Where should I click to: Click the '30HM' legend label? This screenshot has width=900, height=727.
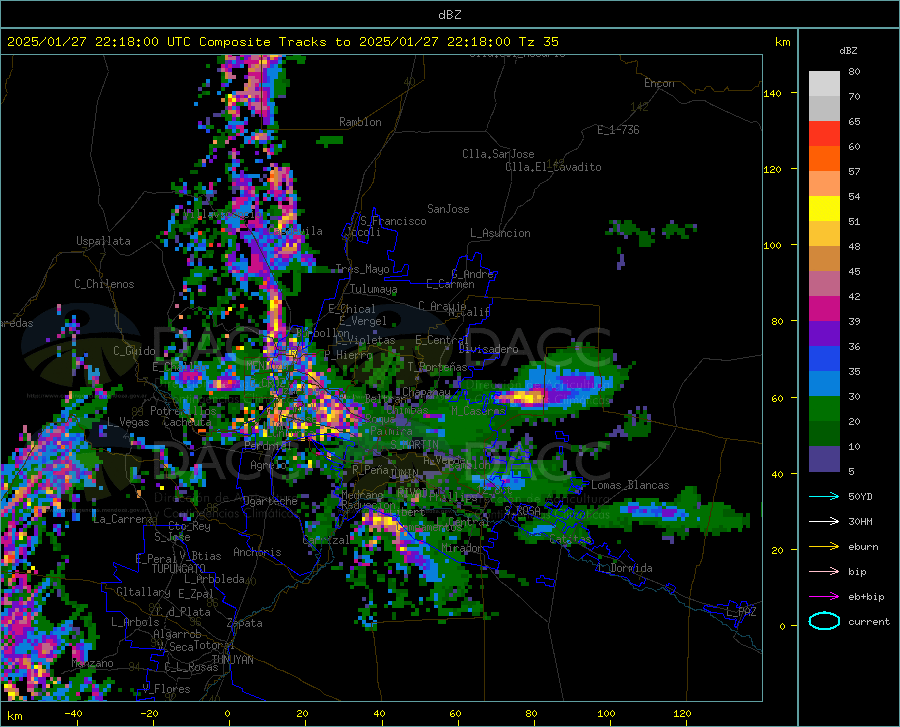[x=860, y=522]
